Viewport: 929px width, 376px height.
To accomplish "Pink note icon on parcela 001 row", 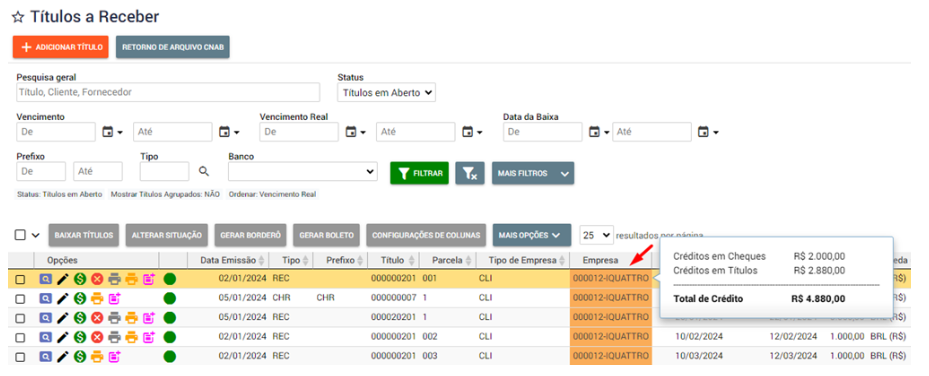I will click(x=149, y=279).
